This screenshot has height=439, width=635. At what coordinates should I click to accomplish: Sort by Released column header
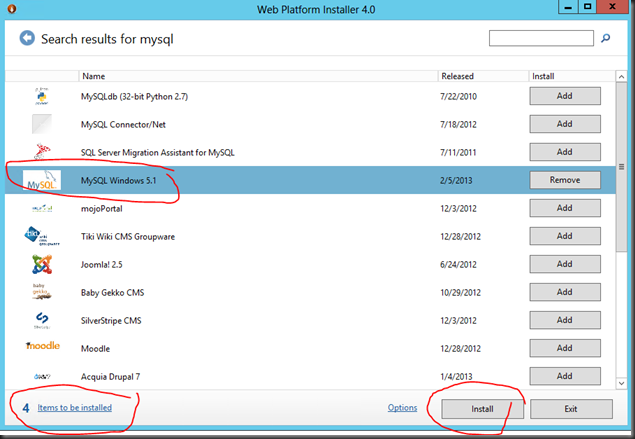483,76
